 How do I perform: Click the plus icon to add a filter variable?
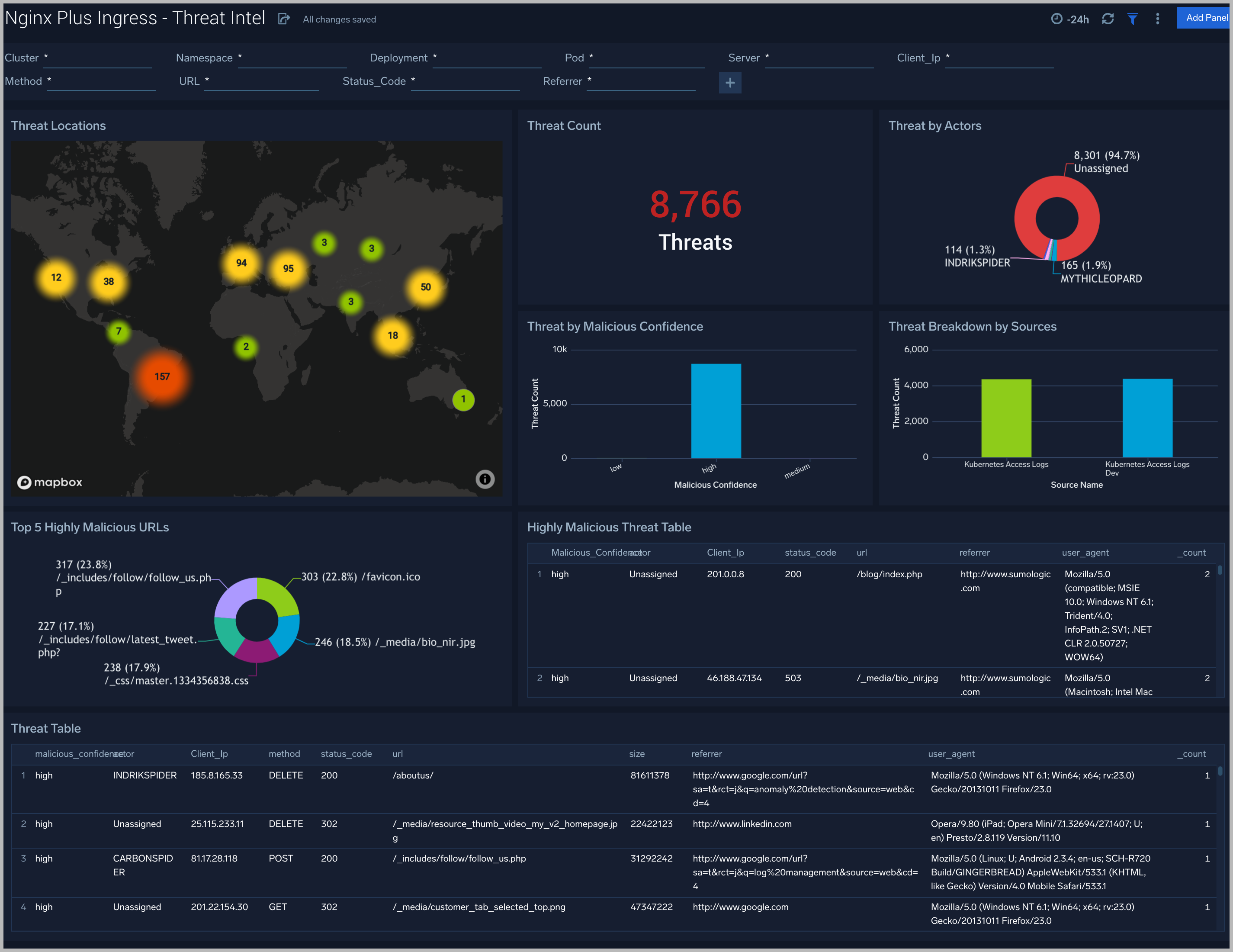click(730, 83)
